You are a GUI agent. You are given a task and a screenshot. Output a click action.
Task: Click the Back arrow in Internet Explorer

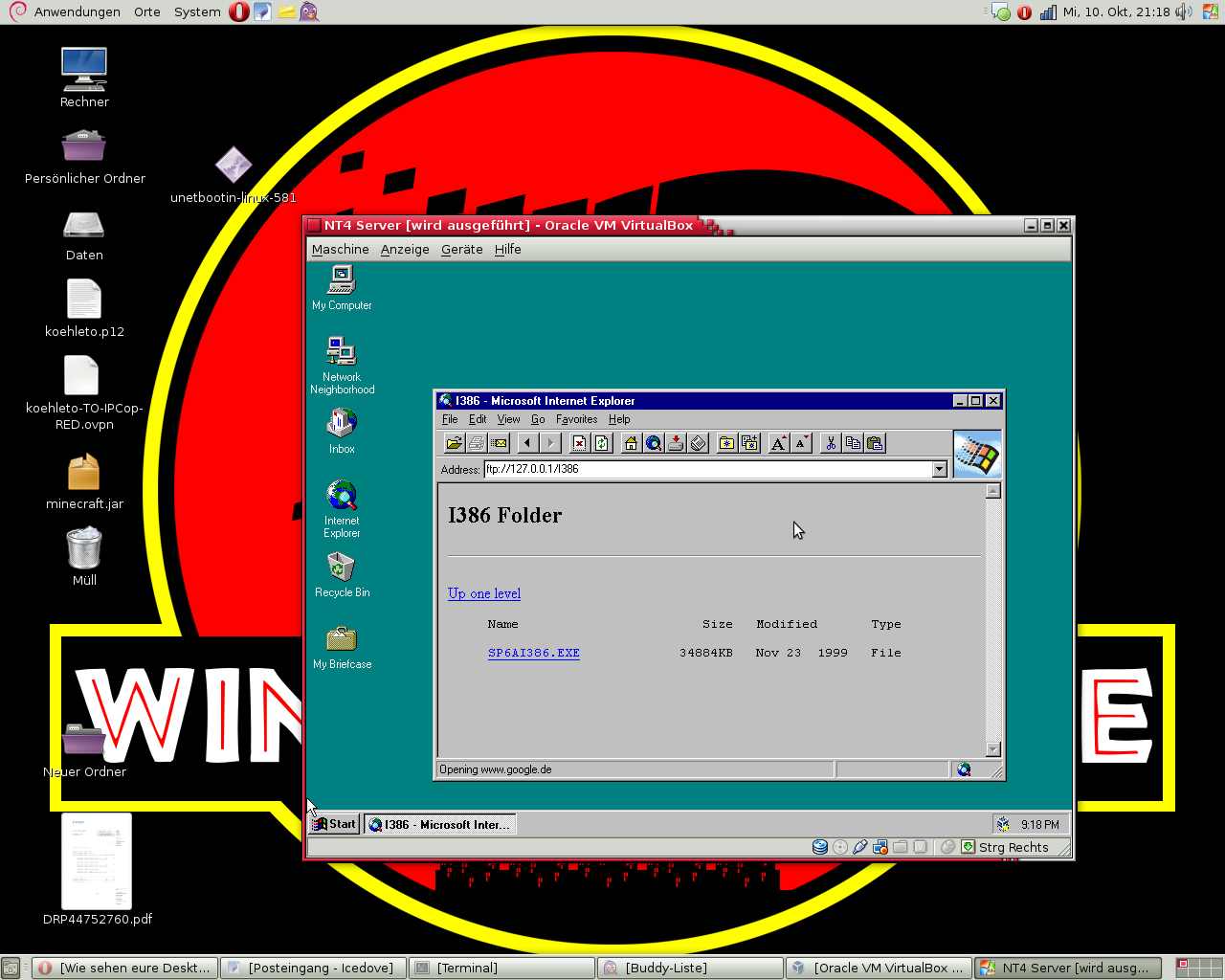(x=527, y=443)
